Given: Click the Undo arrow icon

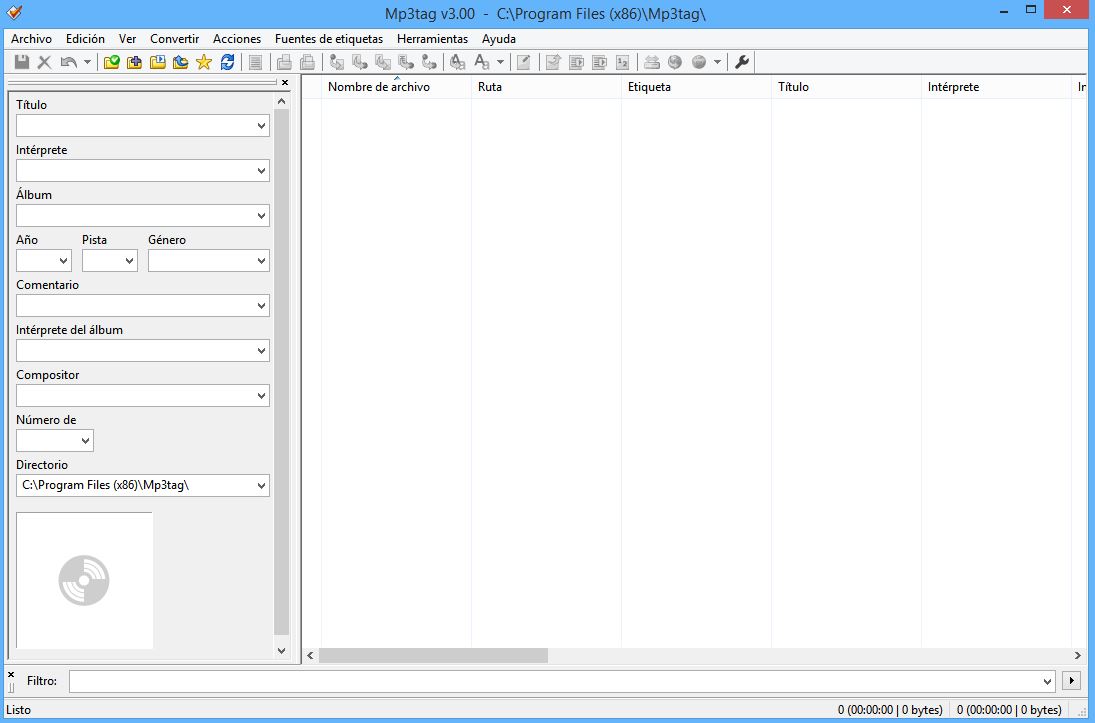Looking at the screenshot, I should pos(68,62).
